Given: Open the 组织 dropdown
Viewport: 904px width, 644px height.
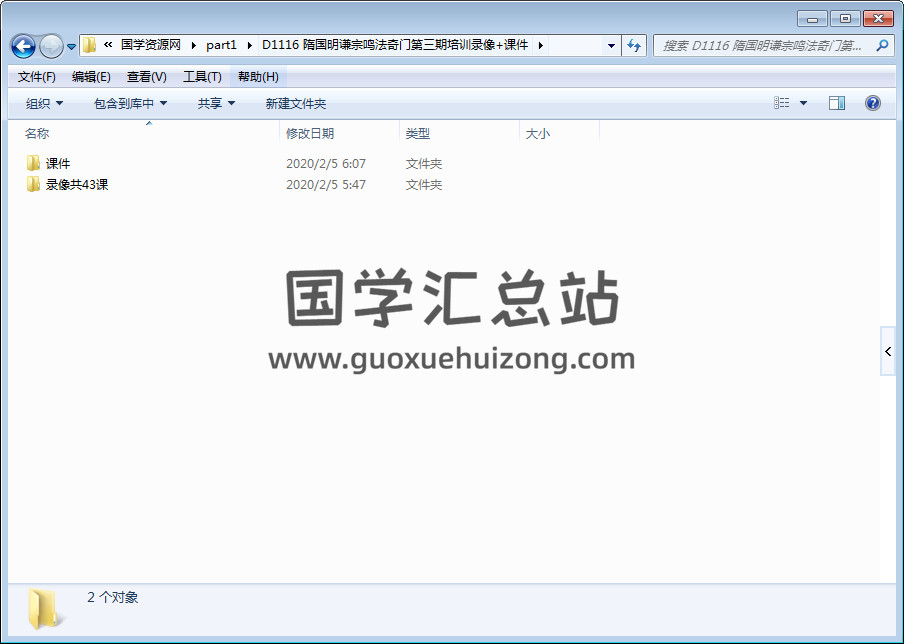Looking at the screenshot, I should (x=44, y=104).
